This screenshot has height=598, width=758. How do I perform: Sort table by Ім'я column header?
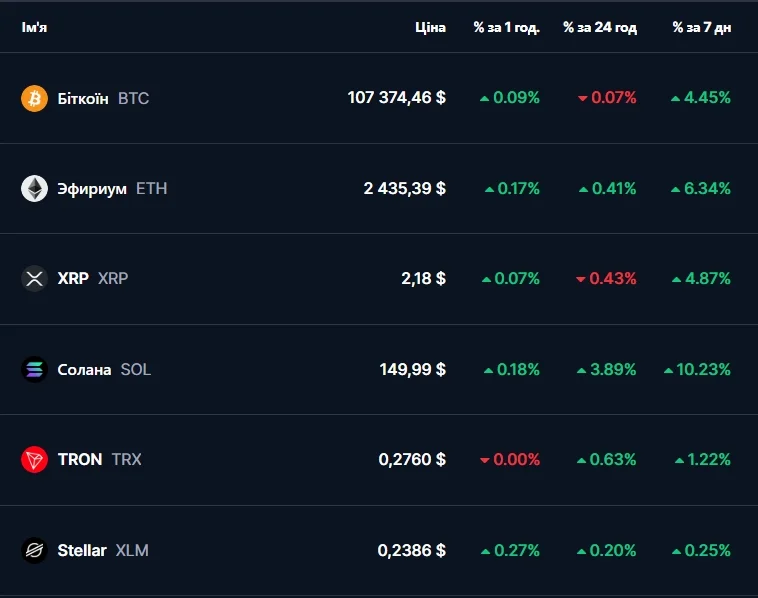(x=34, y=27)
